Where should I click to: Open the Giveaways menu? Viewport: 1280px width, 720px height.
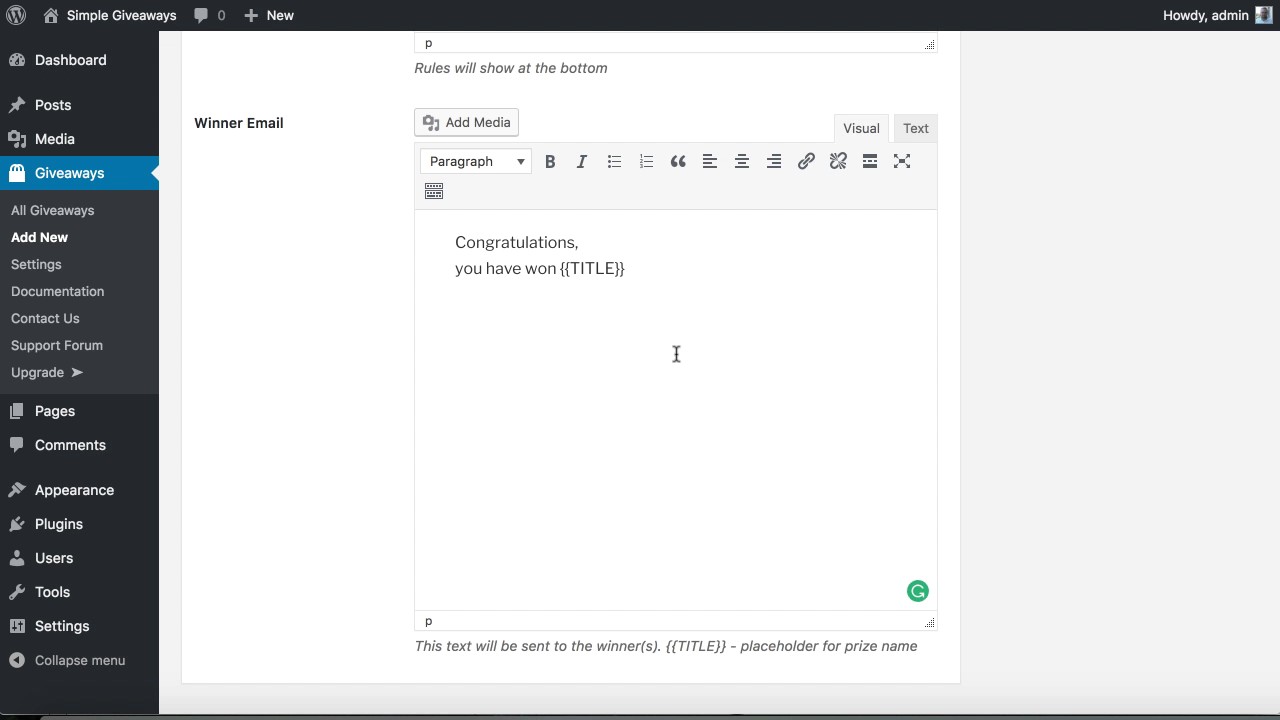pos(79,173)
